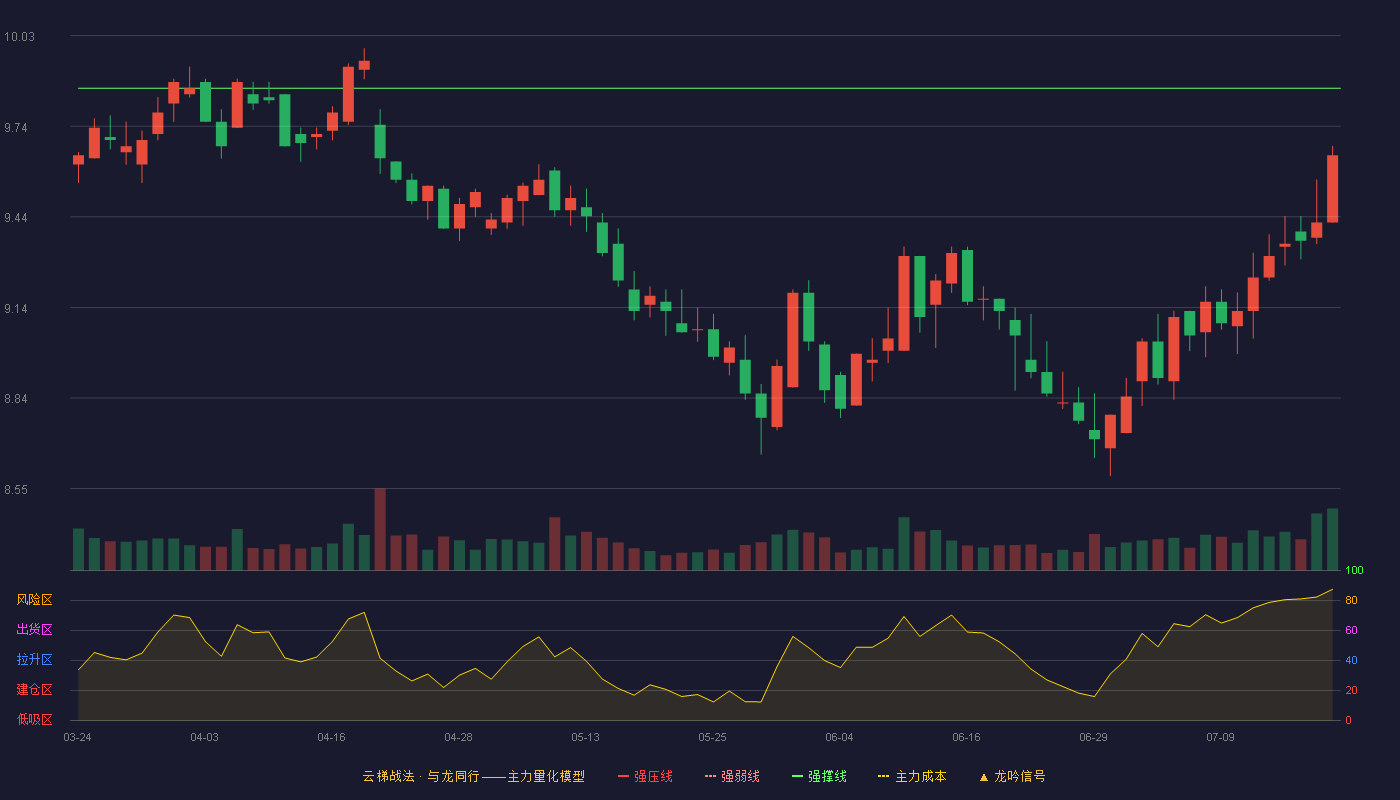Click the 低吸区 zone label

pos(34,719)
